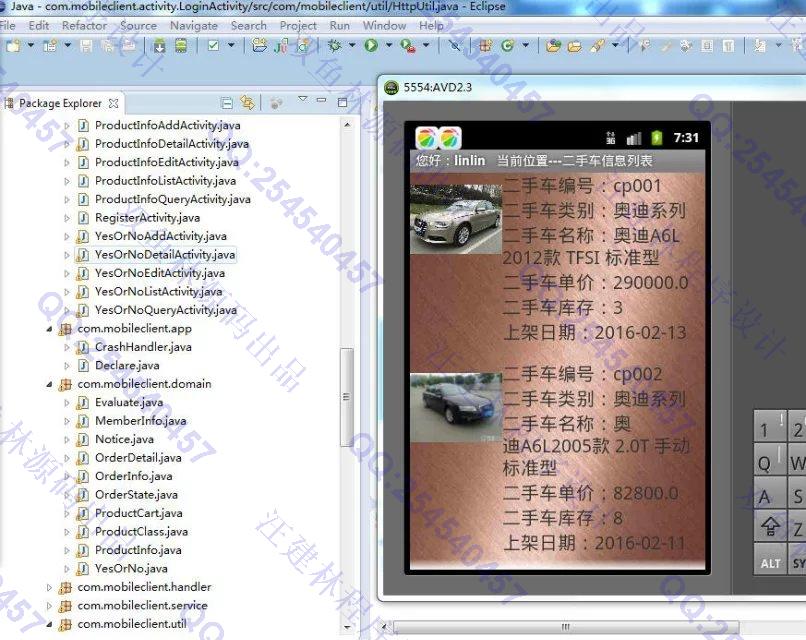
Task: Minimize the Package Explorer panel
Action: tap(321, 100)
